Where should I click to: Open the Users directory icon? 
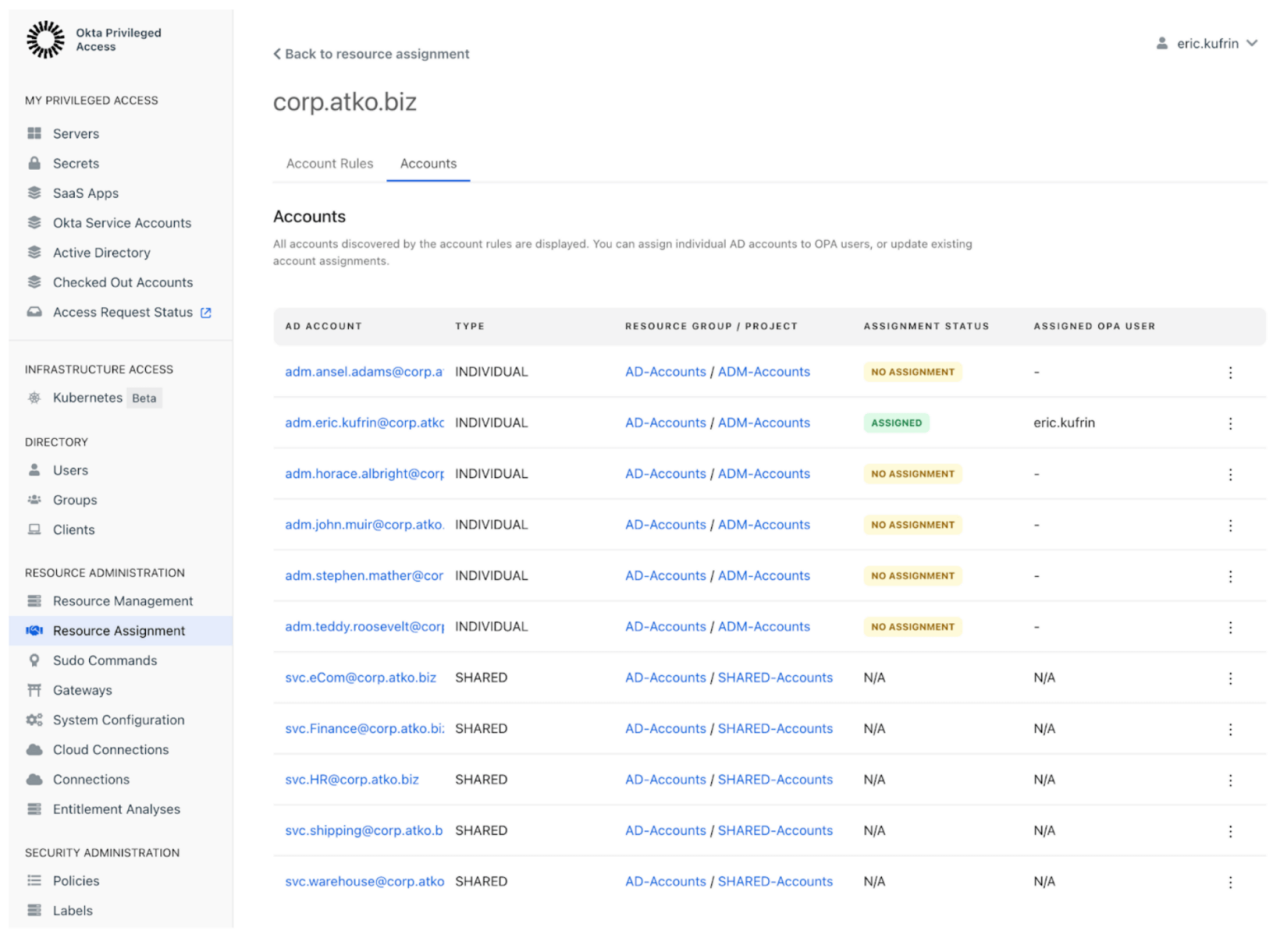coord(36,470)
